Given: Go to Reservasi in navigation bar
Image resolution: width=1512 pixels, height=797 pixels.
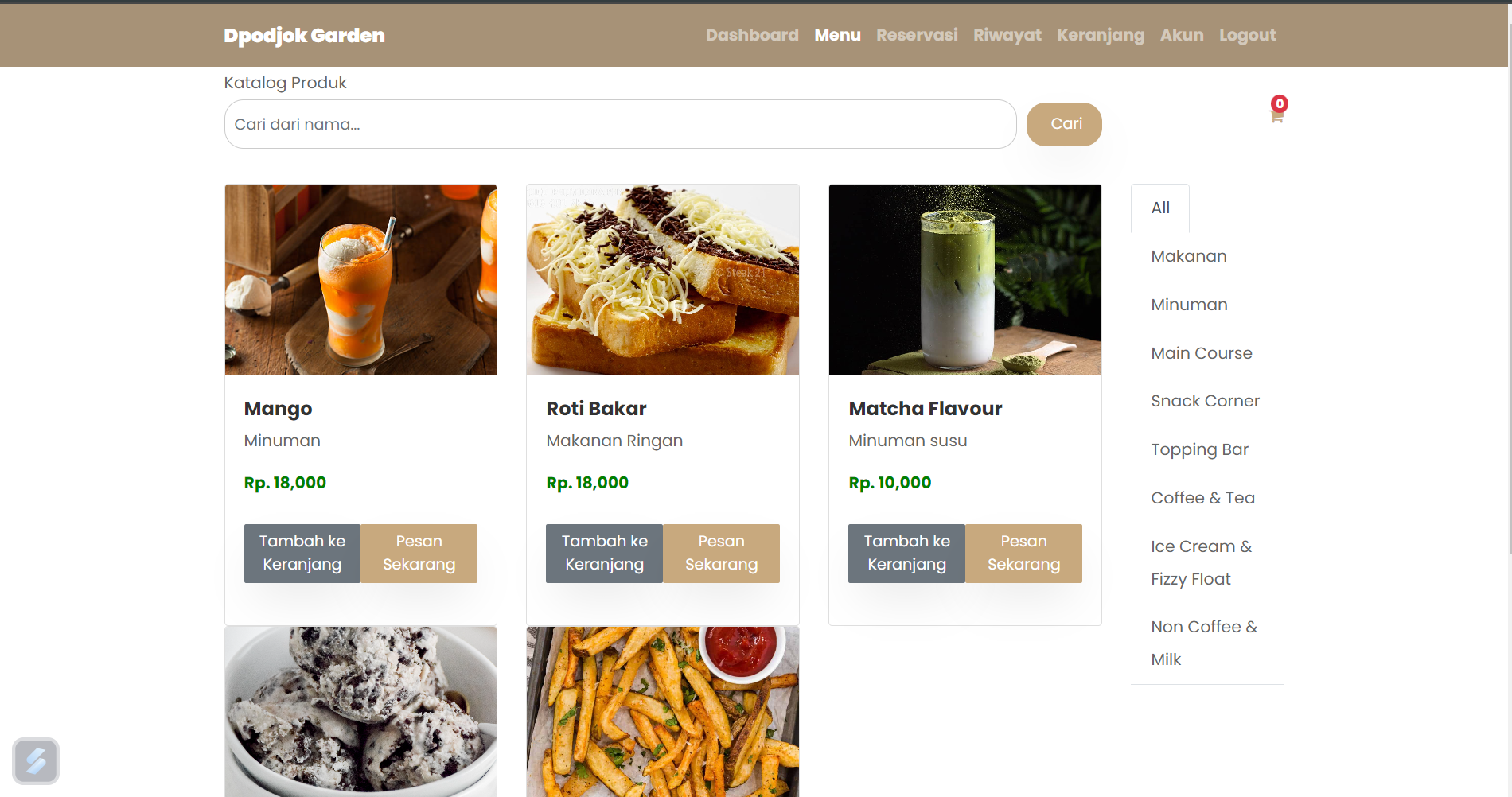Looking at the screenshot, I should coord(917,35).
